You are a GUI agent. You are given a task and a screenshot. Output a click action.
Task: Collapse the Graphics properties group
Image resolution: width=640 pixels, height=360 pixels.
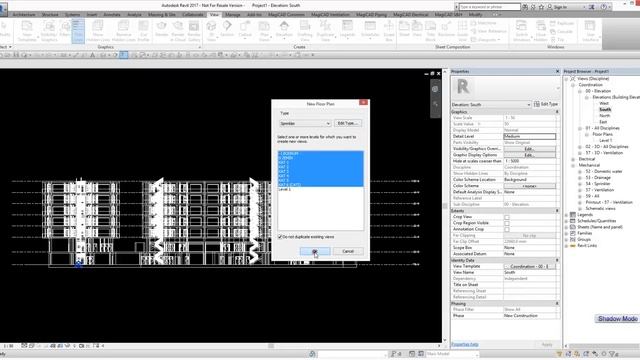click(557, 112)
